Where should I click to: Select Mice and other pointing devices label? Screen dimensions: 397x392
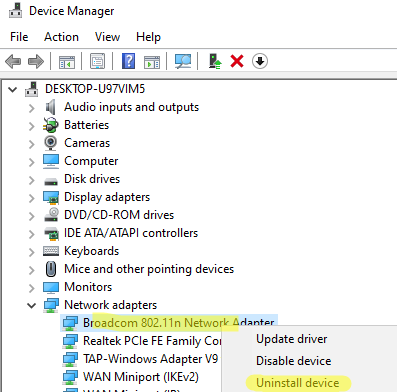pos(149,269)
